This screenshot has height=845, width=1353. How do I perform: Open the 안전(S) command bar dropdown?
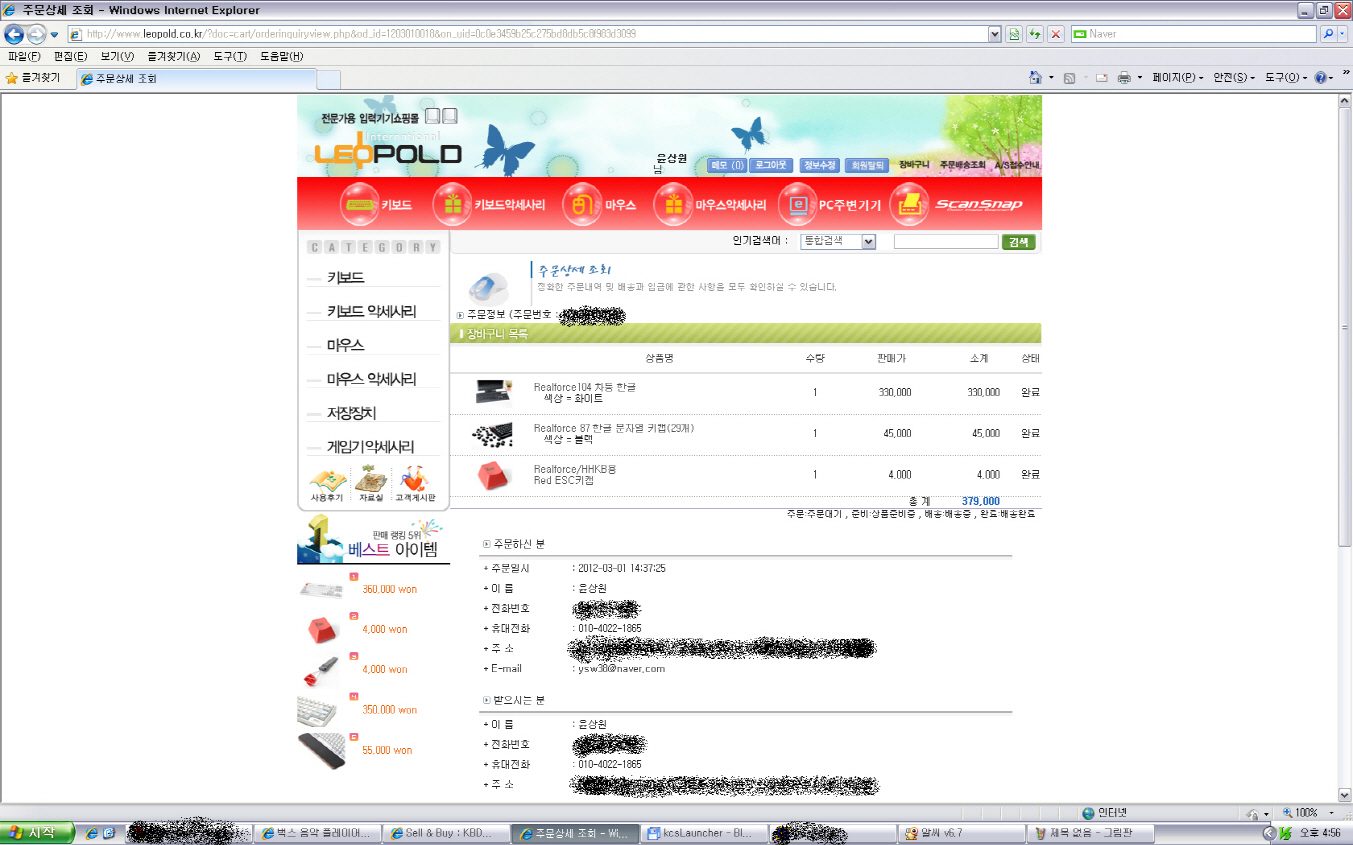coord(1234,77)
